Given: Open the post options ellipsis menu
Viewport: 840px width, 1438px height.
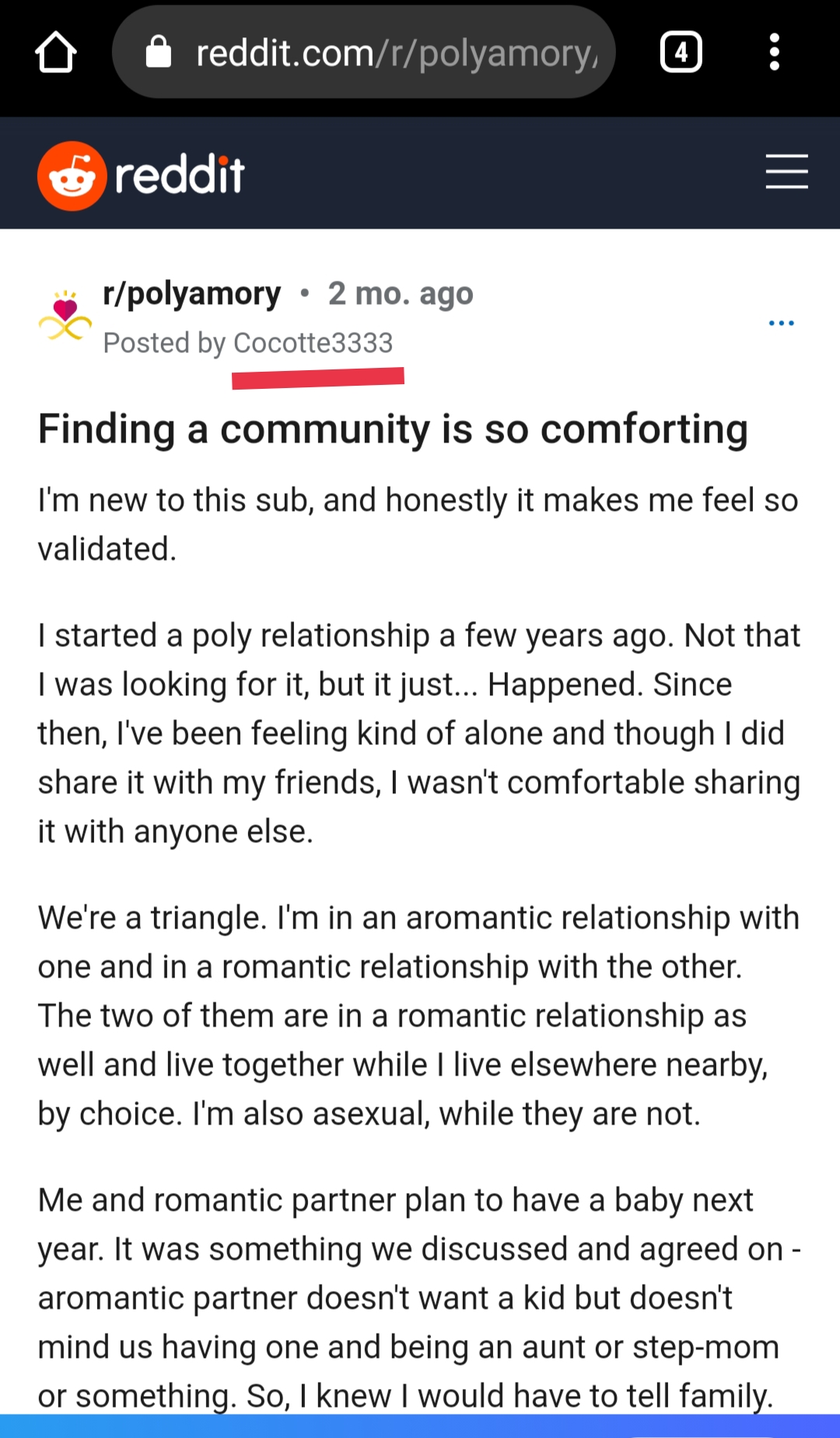Looking at the screenshot, I should [x=781, y=323].
